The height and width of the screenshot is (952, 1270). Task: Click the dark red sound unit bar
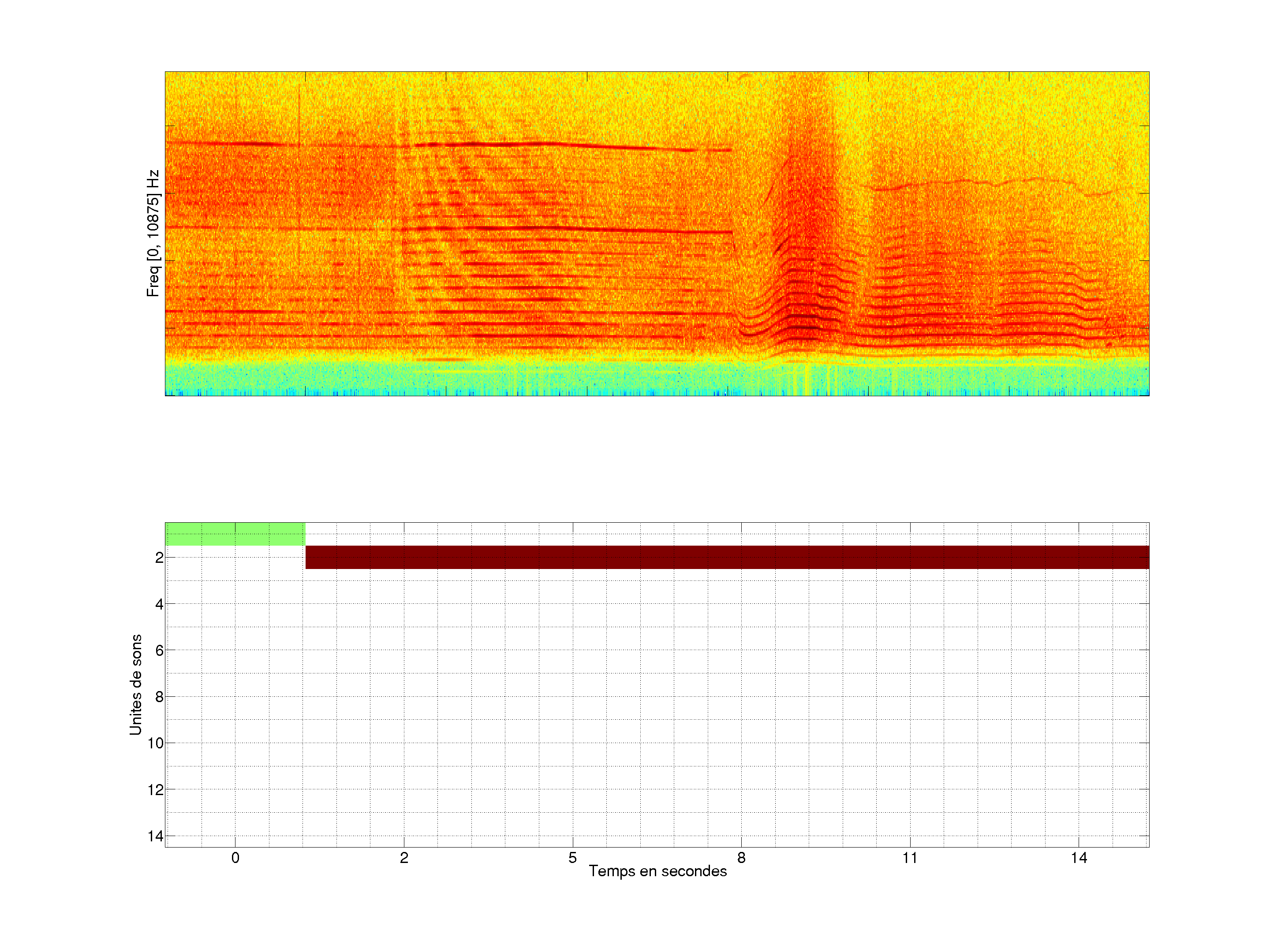click(727, 557)
